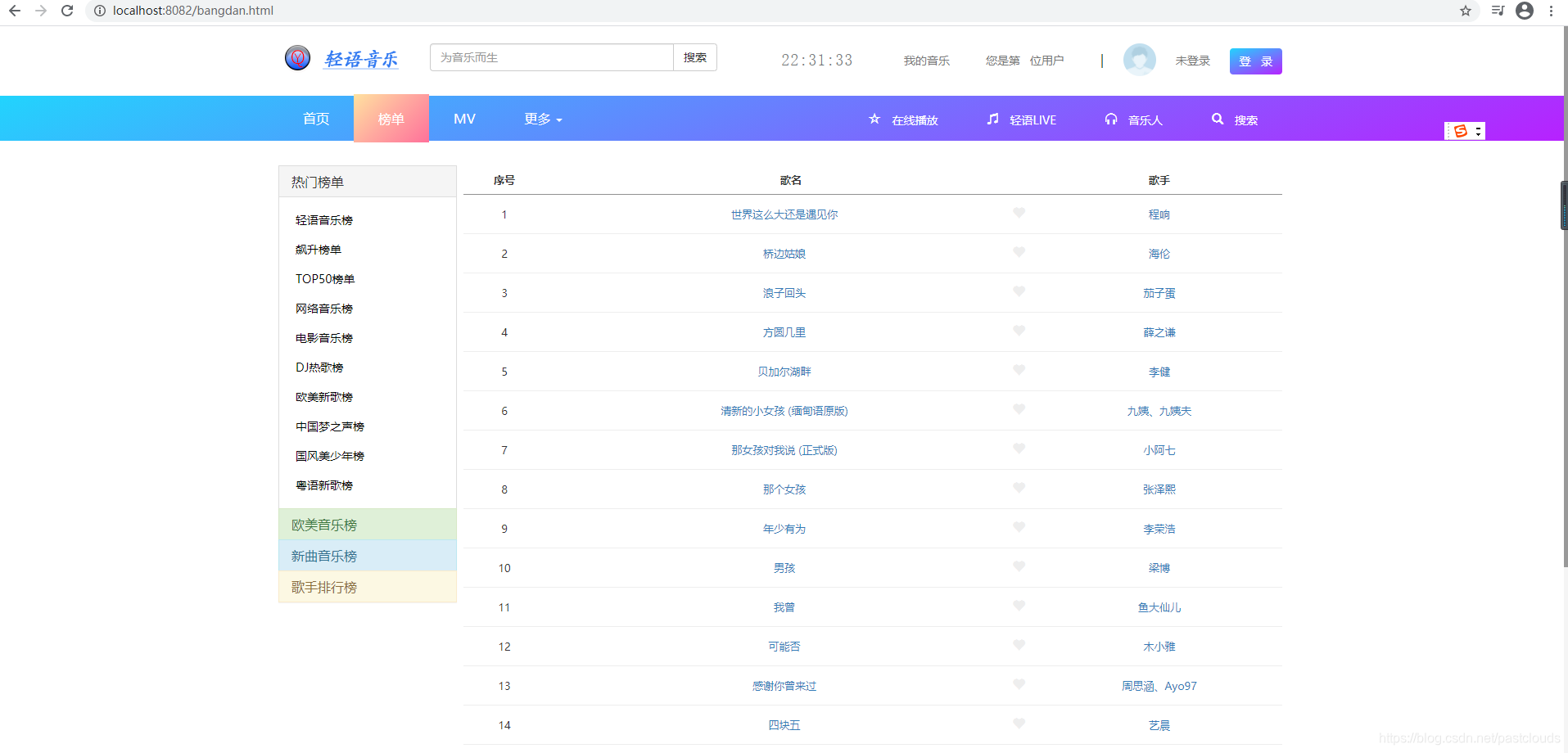Open the 轻语音乐榜 chart

coord(324,220)
